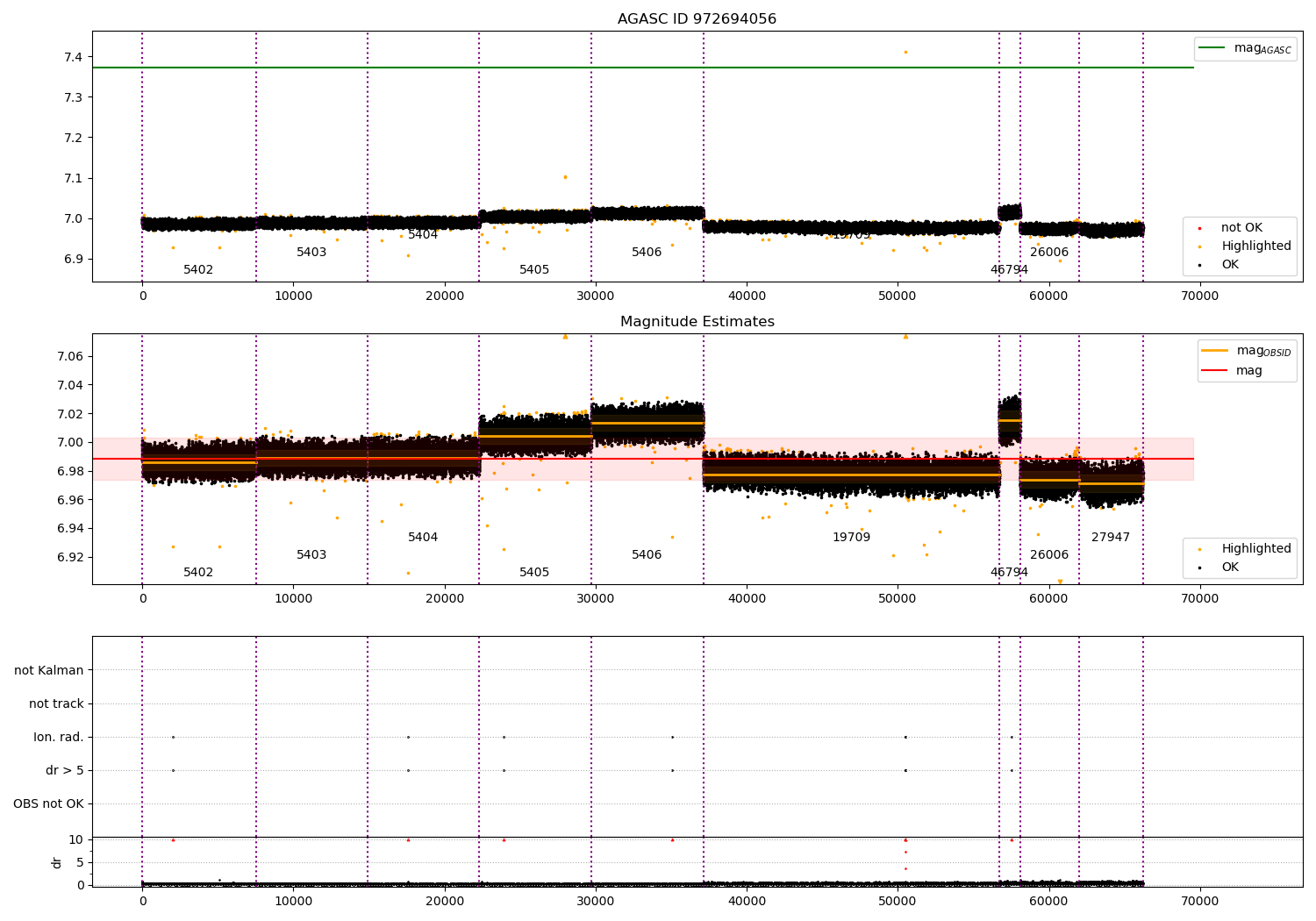This screenshot has width=1316, height=921.
Task: Click the 5403 obsid label in the top plot
Action: [x=311, y=252]
